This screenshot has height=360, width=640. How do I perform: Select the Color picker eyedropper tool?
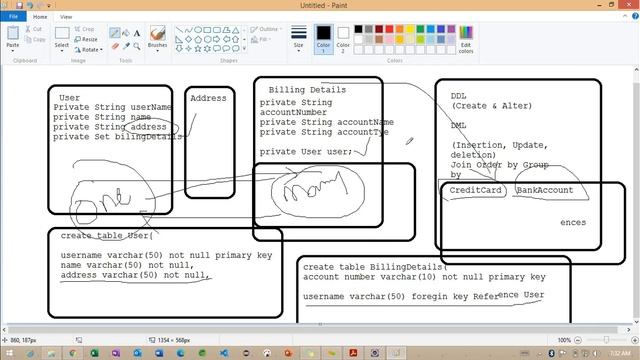126,46
